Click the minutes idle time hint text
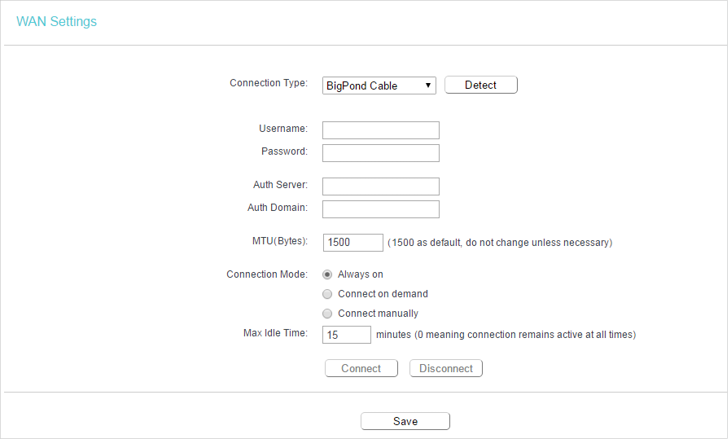 click(x=506, y=335)
